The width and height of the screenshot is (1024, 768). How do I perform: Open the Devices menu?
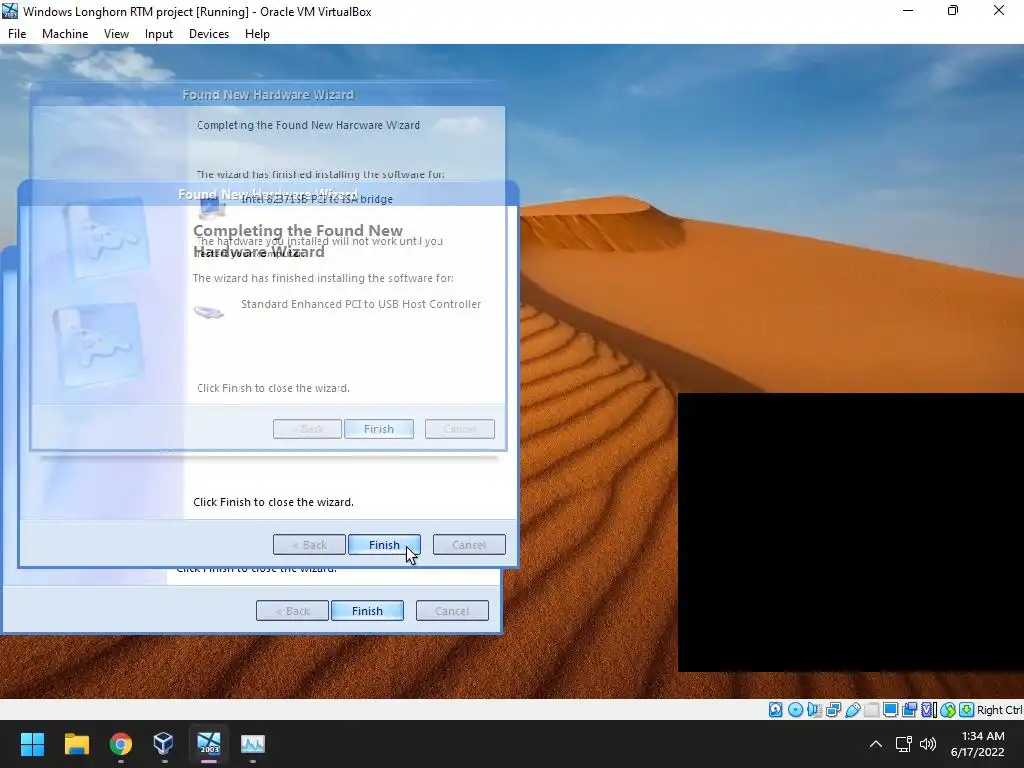(209, 34)
